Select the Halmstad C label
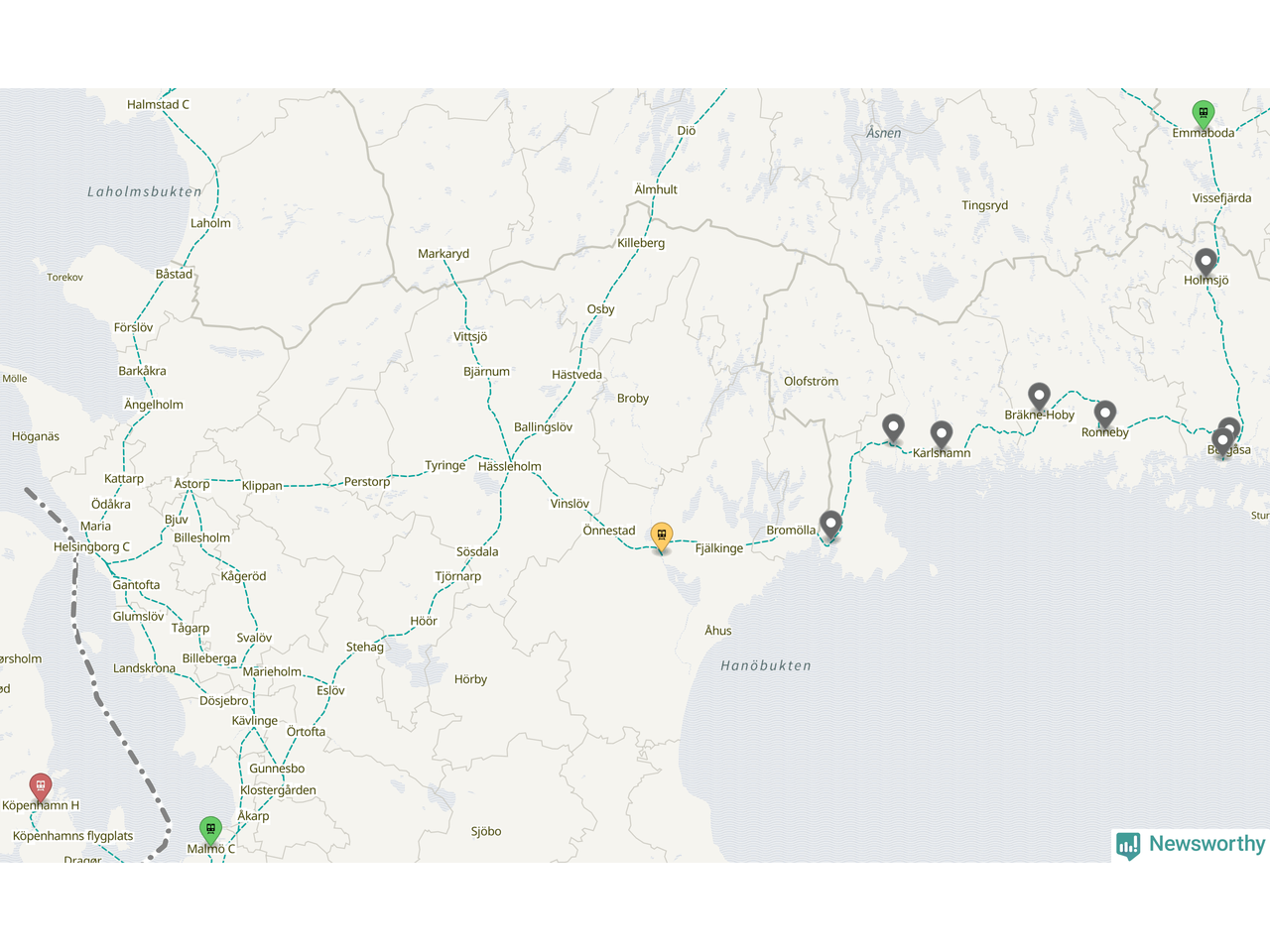This screenshot has width=1270, height=952. pyautogui.click(x=158, y=104)
